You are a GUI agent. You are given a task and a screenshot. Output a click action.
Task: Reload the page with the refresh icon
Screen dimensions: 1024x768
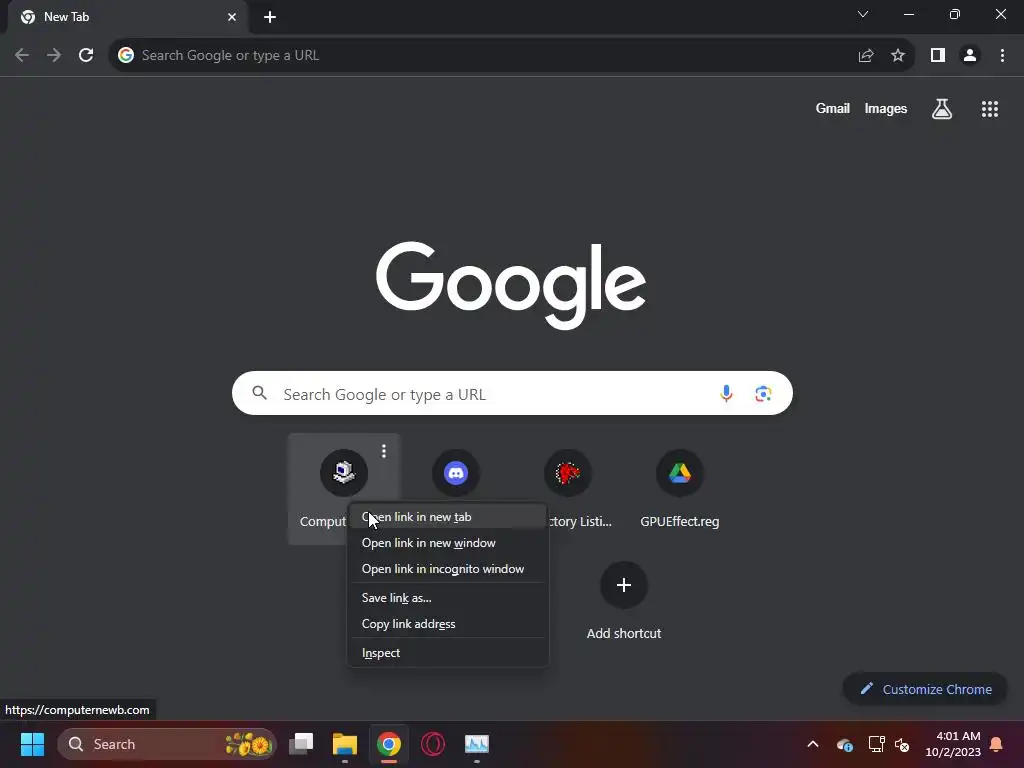click(x=86, y=56)
